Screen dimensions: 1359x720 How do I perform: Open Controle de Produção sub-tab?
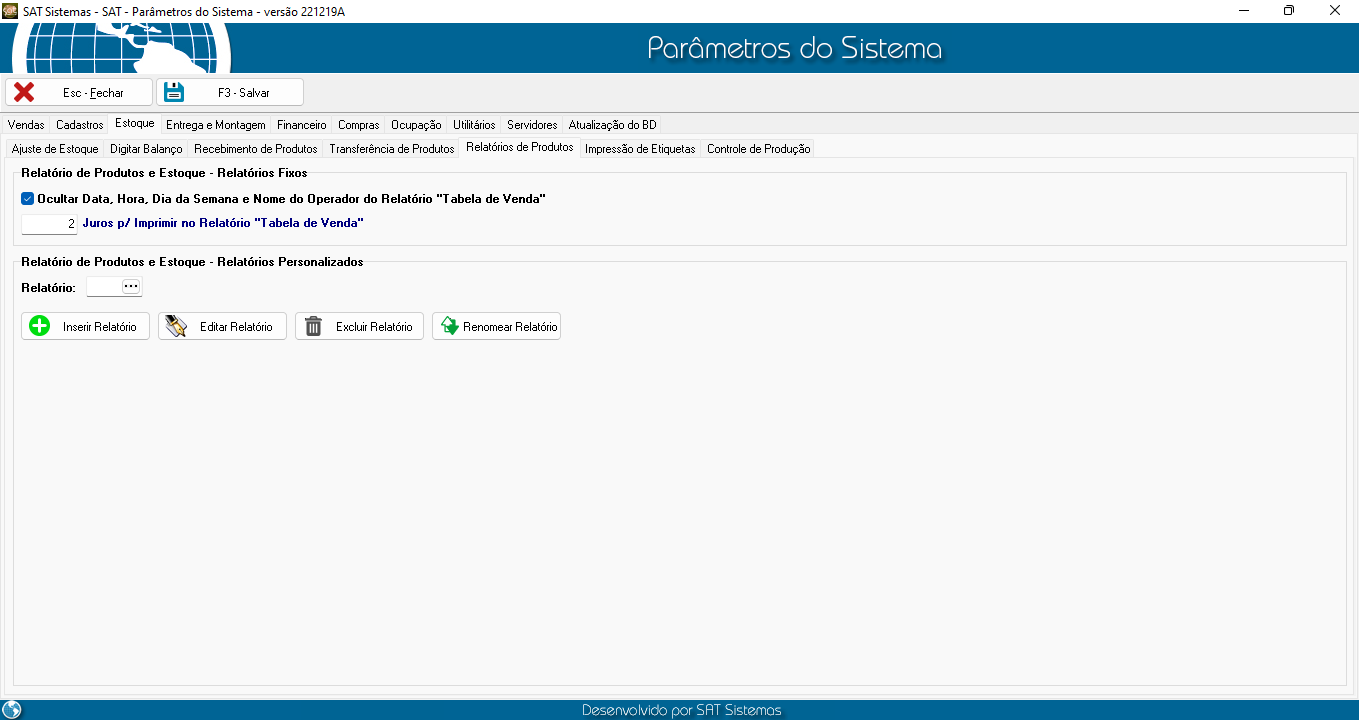click(x=758, y=149)
